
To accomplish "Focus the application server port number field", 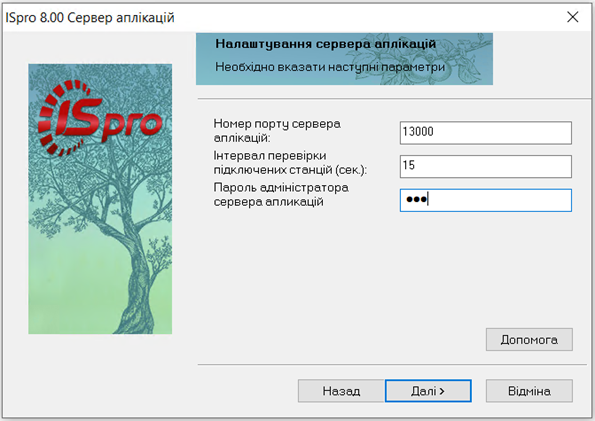I will click(x=485, y=132).
